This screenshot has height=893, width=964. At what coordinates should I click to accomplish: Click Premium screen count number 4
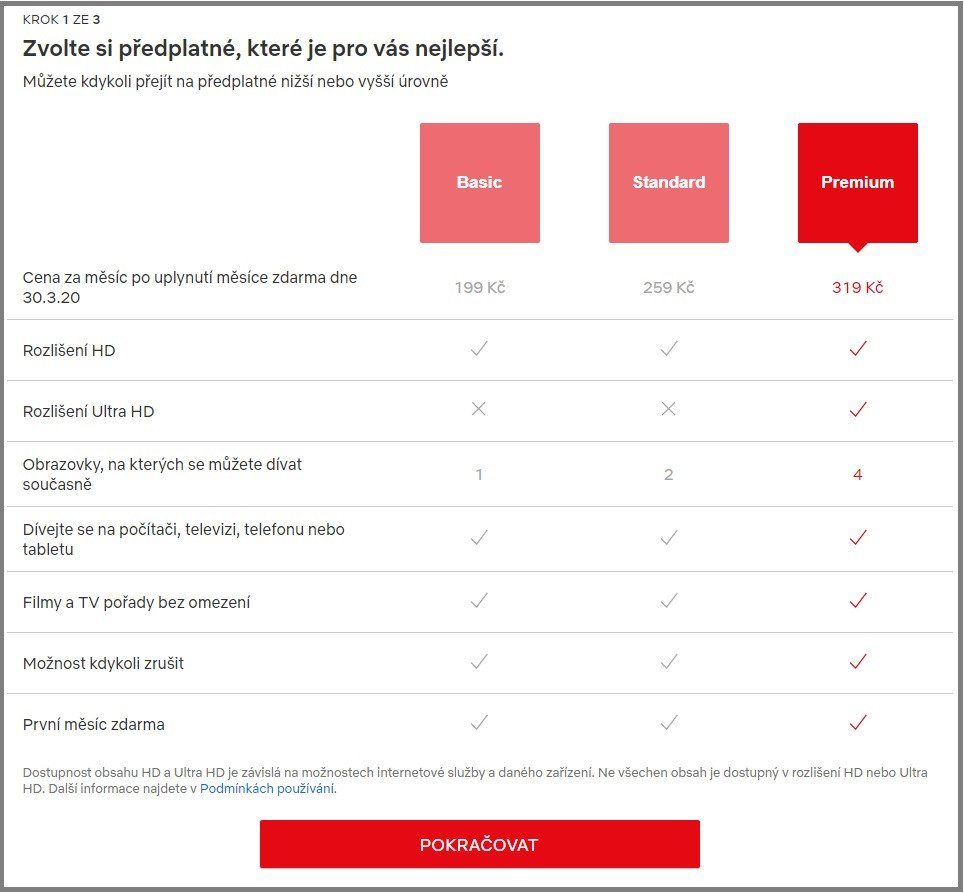tap(857, 474)
